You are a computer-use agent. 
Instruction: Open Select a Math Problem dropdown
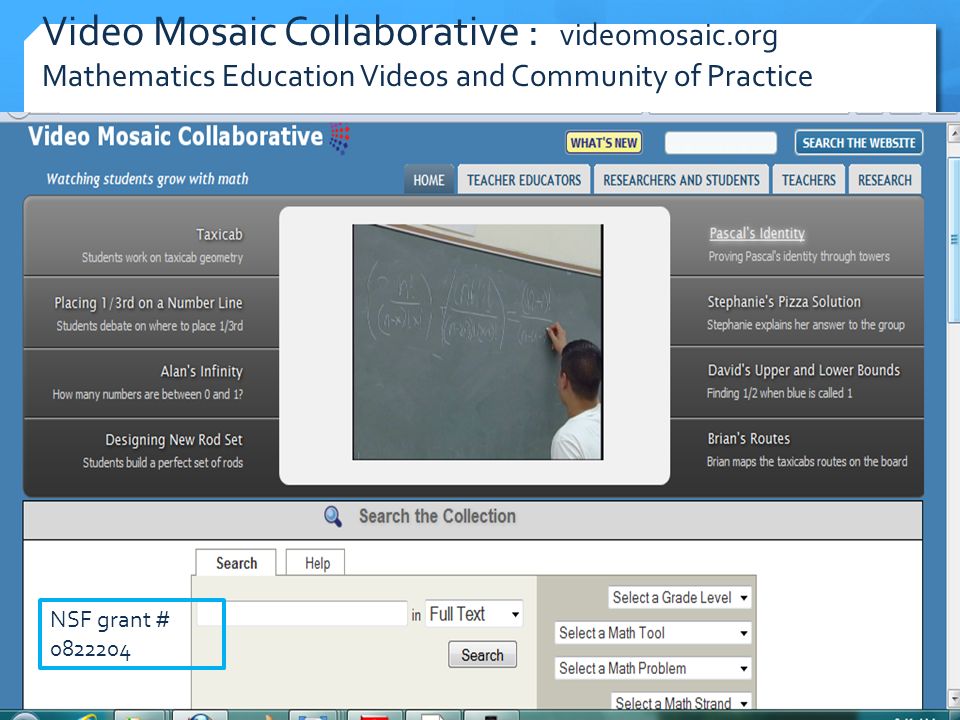[653, 669]
